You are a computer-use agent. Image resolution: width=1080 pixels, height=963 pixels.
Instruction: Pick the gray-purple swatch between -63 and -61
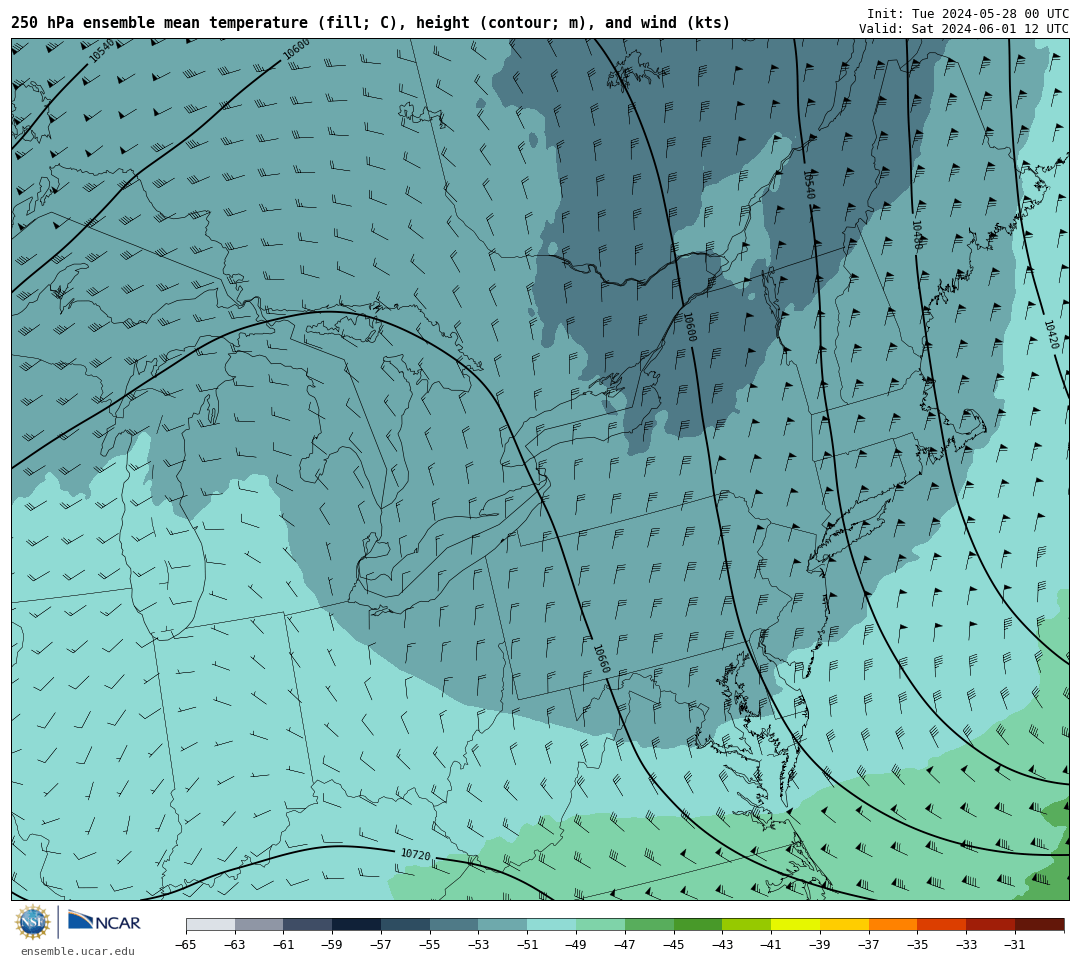tap(259, 925)
